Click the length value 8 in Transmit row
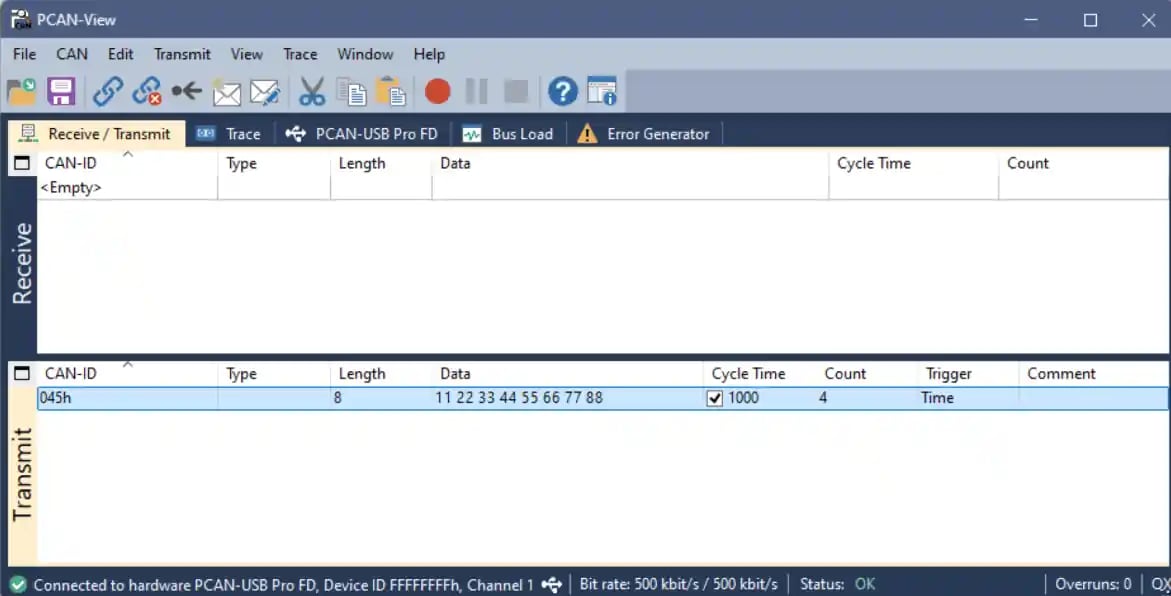The image size is (1171, 596). click(x=338, y=398)
